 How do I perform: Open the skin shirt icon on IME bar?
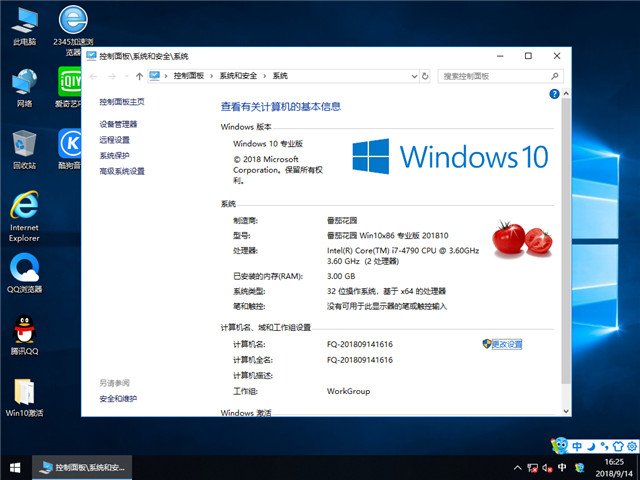point(618,447)
